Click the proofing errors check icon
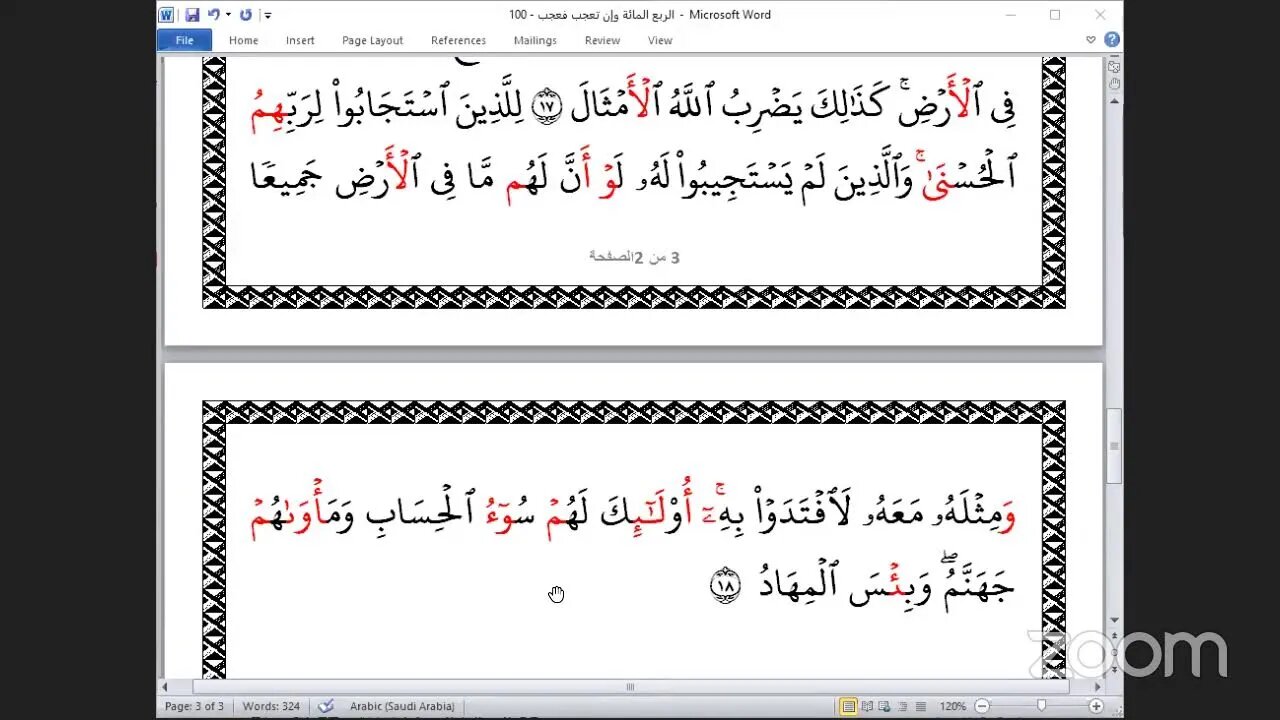 pos(326,706)
